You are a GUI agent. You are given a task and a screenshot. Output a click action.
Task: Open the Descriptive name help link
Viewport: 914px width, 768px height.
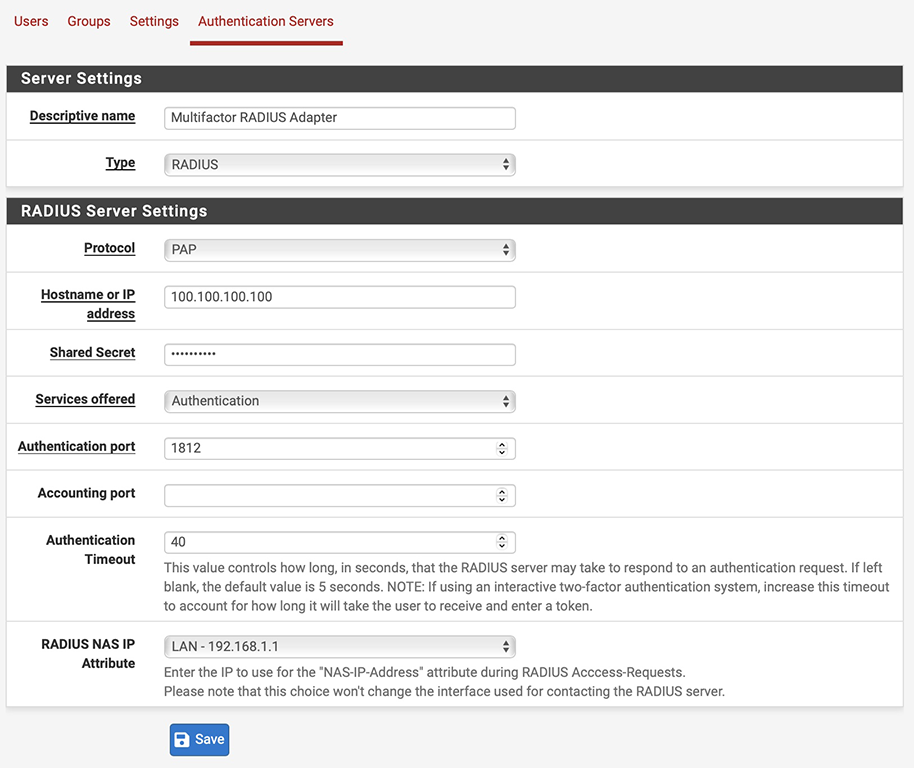(x=82, y=116)
